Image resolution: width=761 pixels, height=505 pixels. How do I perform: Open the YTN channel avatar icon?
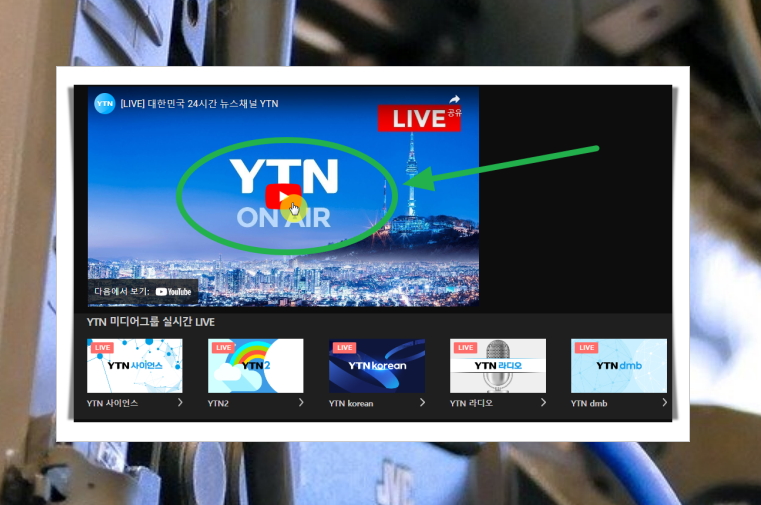(104, 103)
